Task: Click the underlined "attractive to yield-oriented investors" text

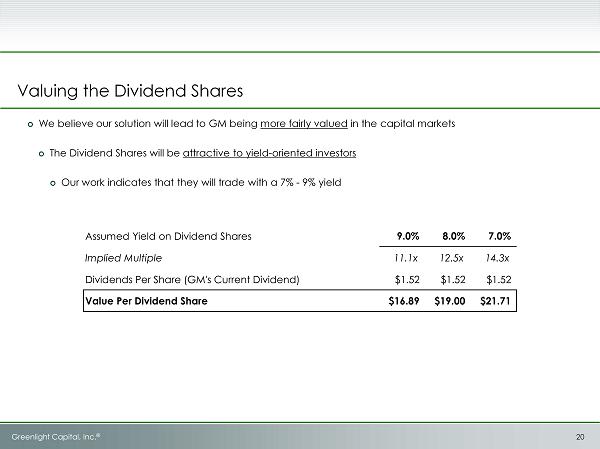Action: pyautogui.click(x=270, y=154)
